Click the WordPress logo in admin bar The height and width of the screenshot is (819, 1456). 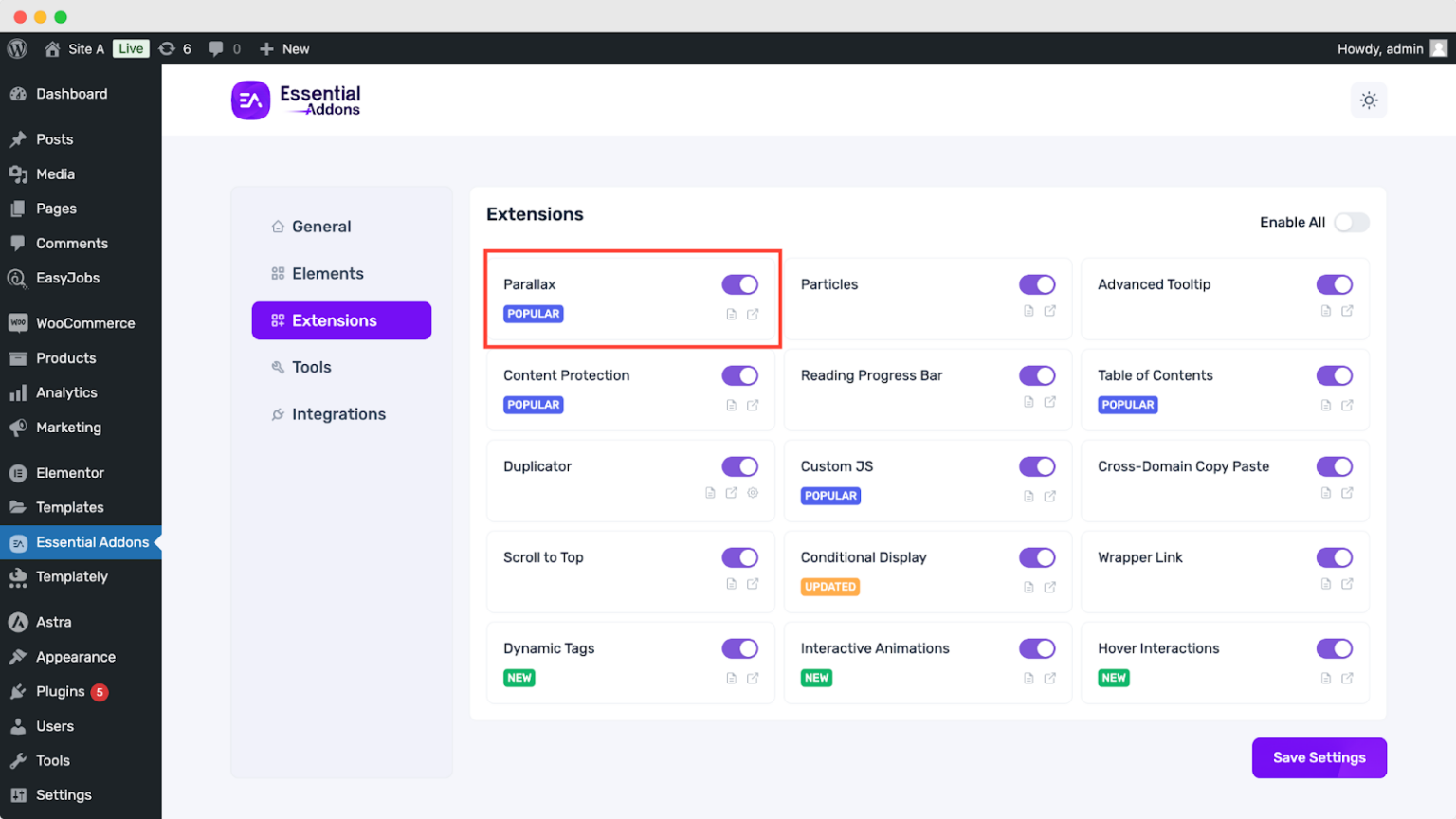(x=17, y=48)
